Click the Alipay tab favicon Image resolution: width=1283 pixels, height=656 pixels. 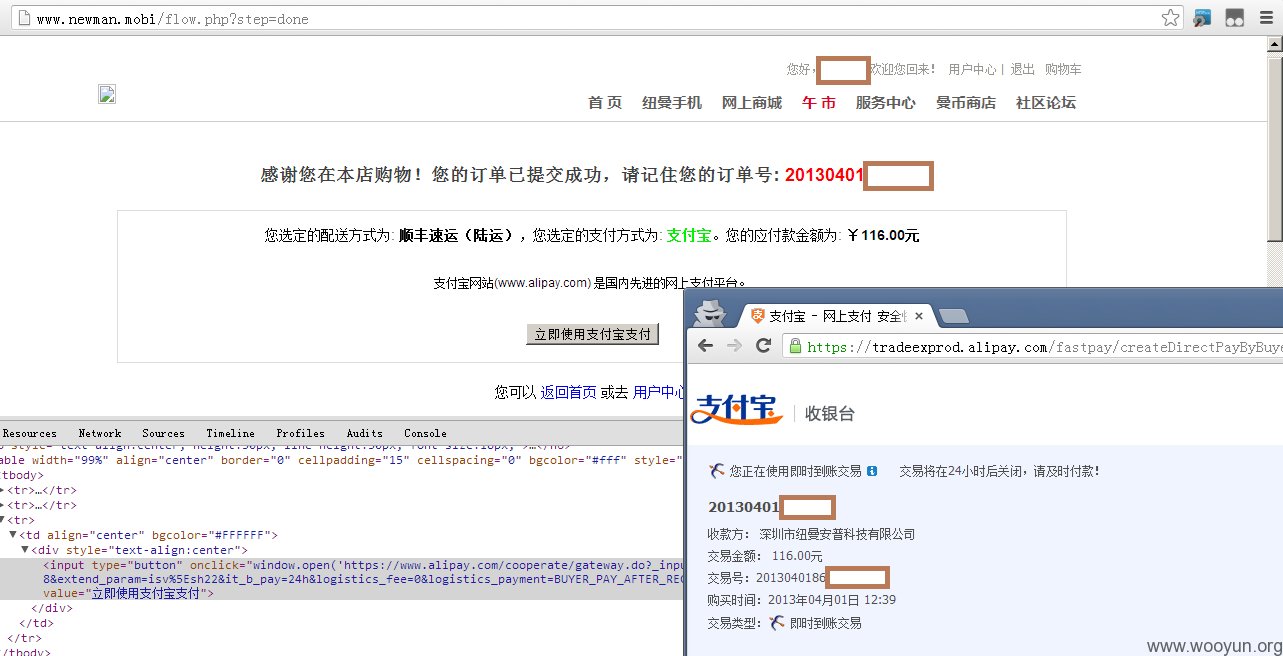click(758, 316)
